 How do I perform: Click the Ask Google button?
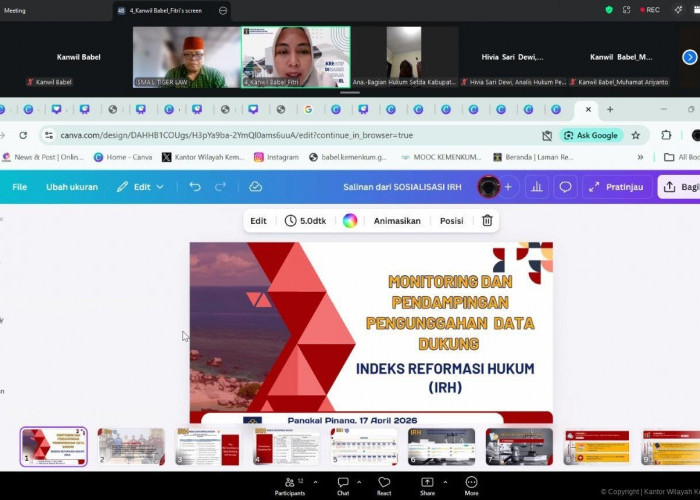[592, 135]
